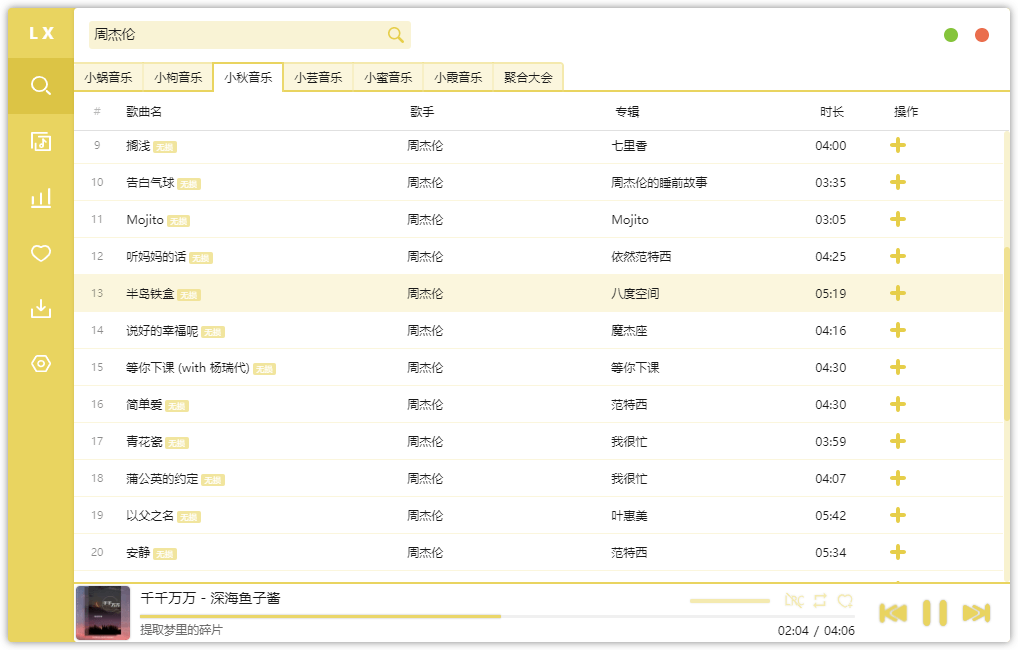Viewport: 1018px width, 650px height.
Task: Switch to the 小蜗音乐 source tab
Action: point(108,77)
